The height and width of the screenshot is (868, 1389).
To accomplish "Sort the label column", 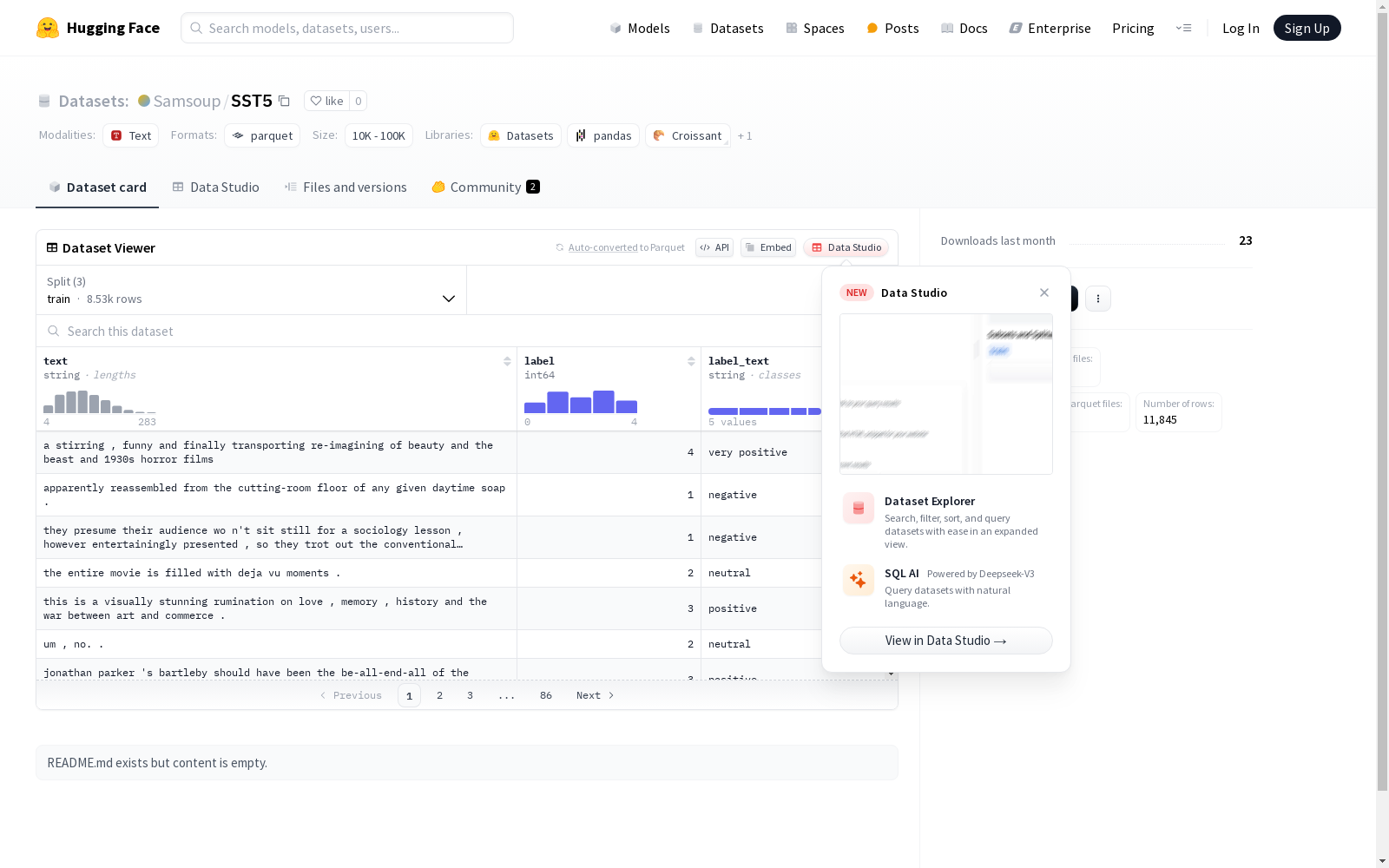I will pos(691,361).
